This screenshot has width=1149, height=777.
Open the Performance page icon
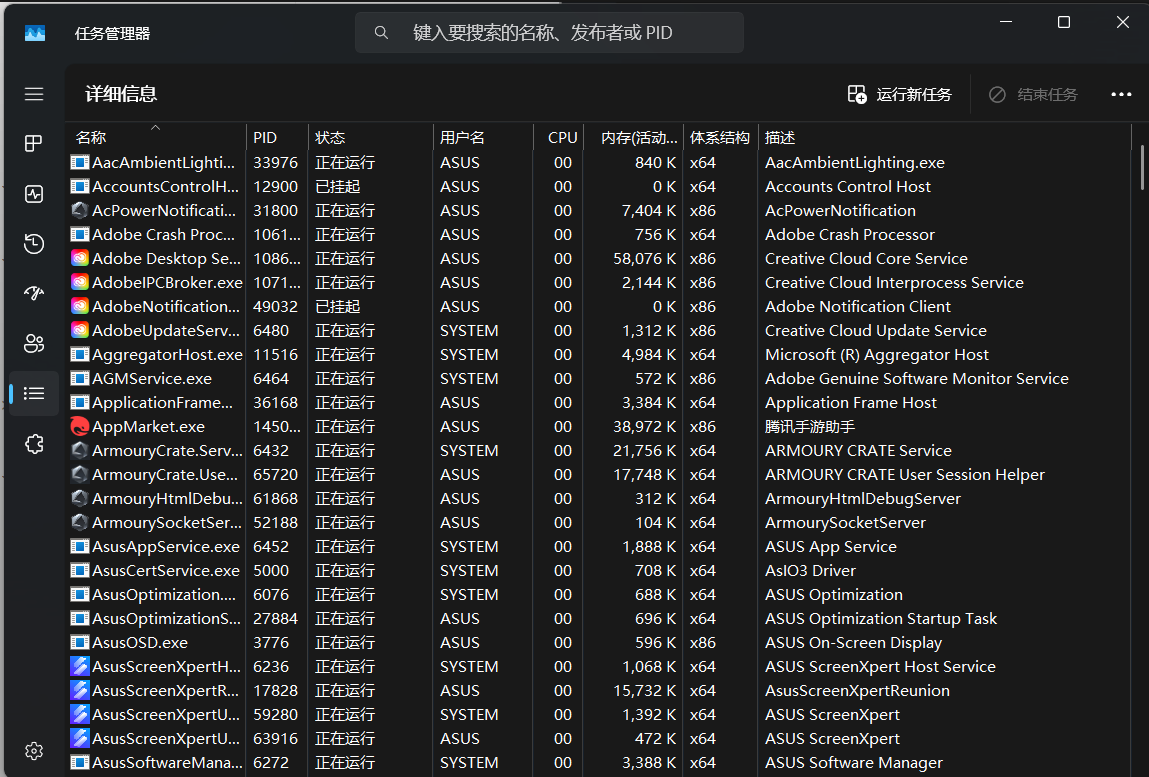point(34,194)
